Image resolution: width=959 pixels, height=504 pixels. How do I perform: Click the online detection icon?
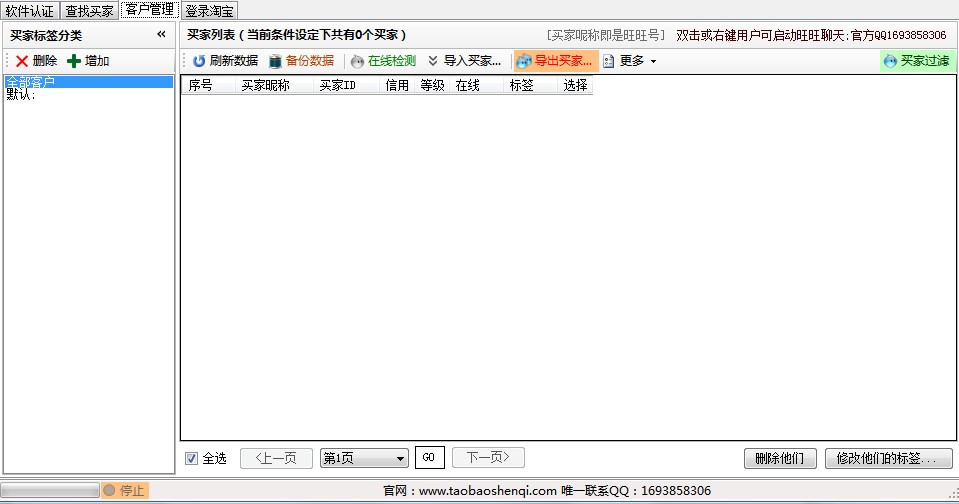point(357,61)
